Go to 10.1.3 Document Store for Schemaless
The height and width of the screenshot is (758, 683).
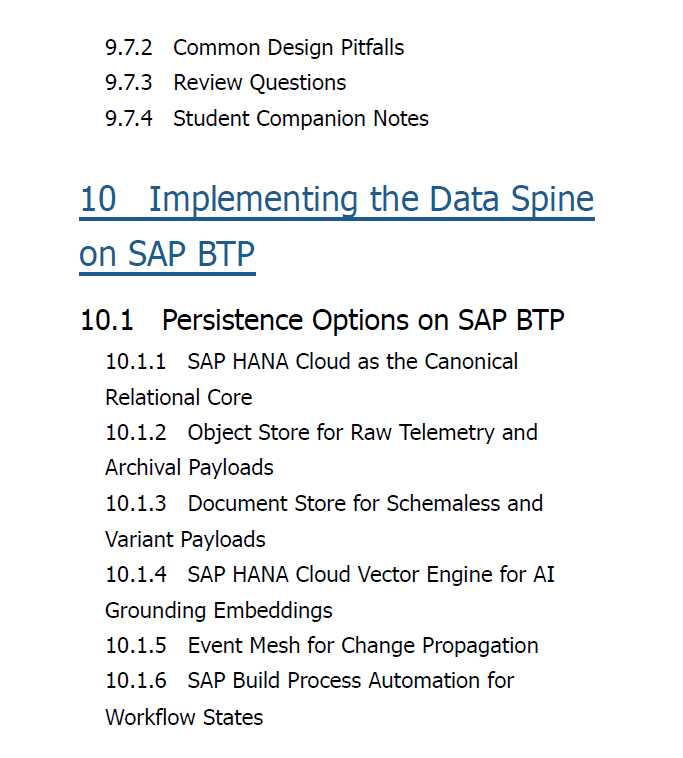[x=324, y=504]
